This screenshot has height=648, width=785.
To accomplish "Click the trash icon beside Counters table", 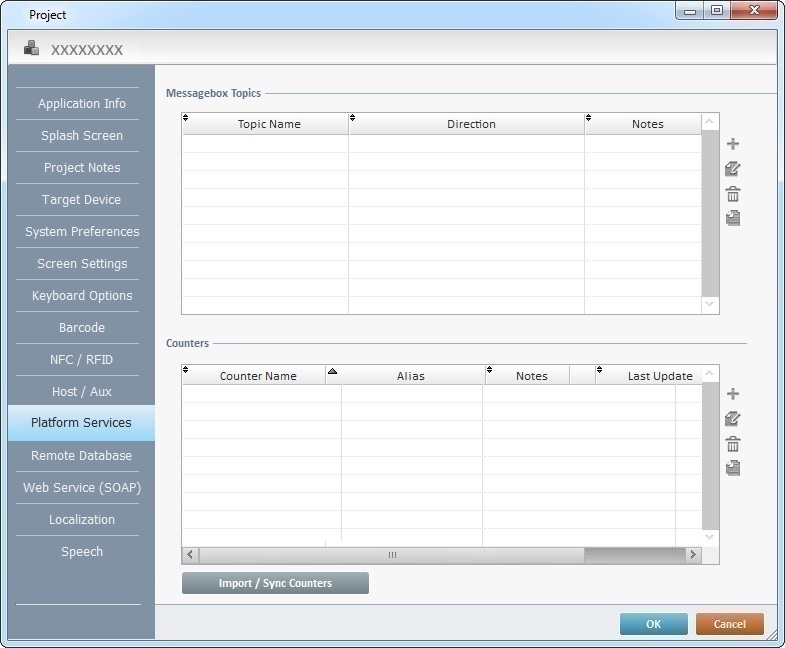I will (x=733, y=444).
